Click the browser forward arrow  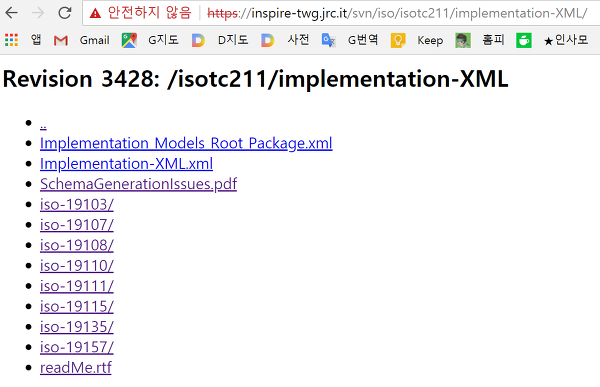click(38, 13)
